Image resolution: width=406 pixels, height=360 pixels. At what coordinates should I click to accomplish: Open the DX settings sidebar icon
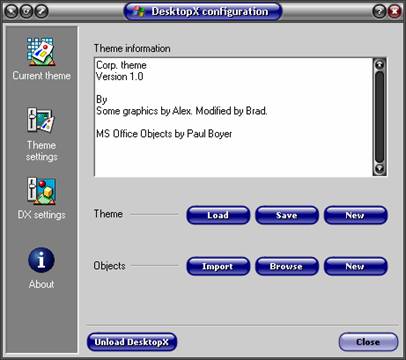[41, 190]
